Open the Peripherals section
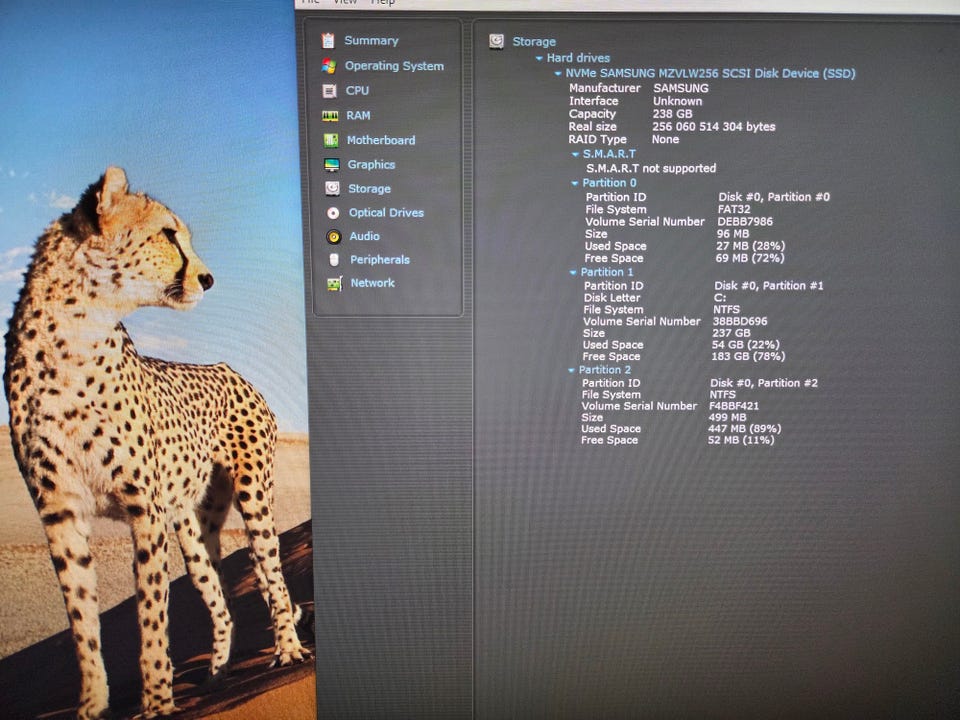This screenshot has width=960, height=720. click(380, 260)
